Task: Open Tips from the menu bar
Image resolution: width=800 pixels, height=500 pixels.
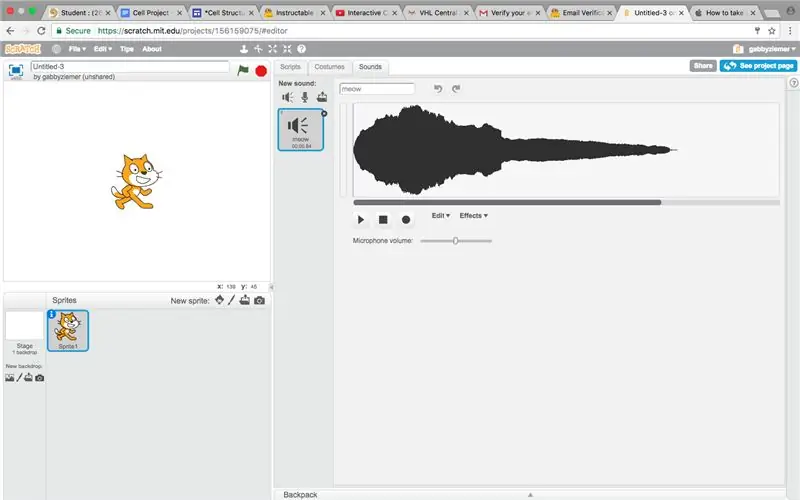Action: coord(127,49)
